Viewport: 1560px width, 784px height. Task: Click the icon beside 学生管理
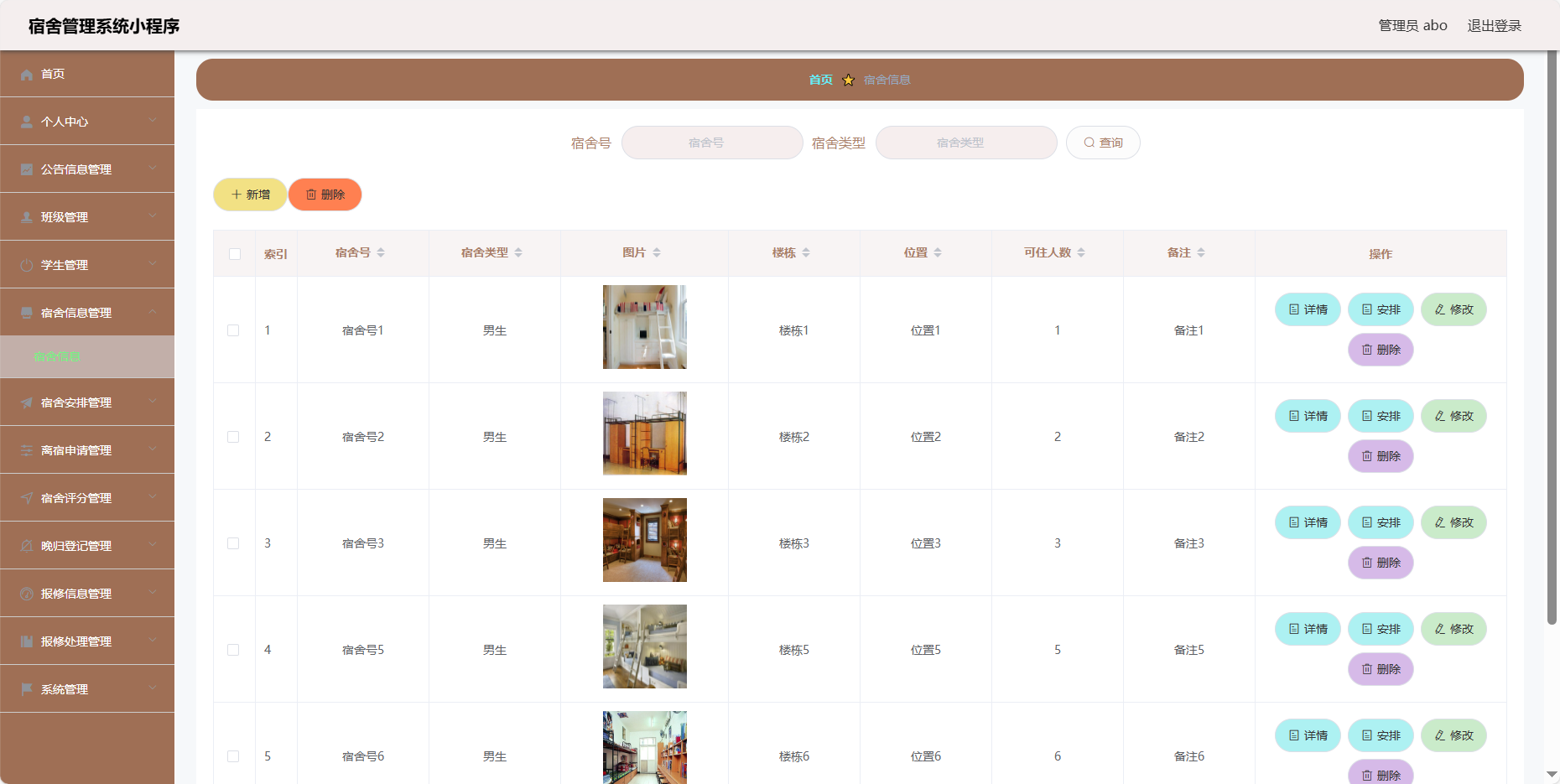coord(27,265)
